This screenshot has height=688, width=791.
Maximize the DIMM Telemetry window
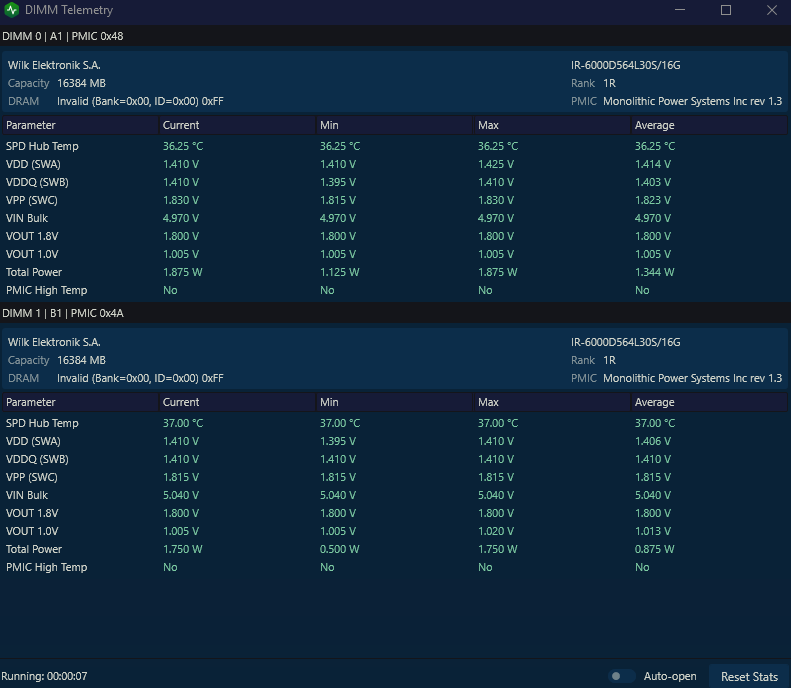(725, 10)
